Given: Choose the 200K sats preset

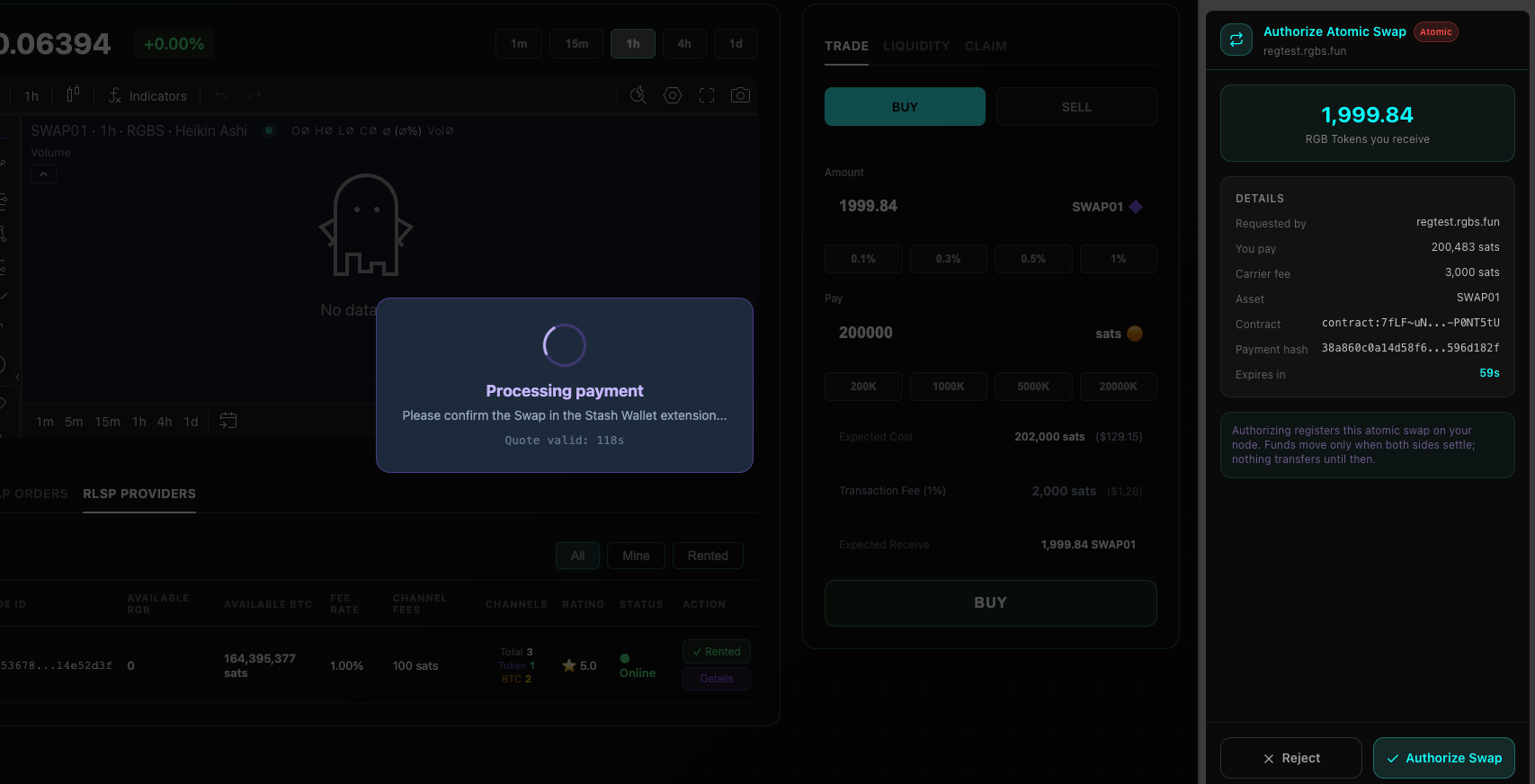Looking at the screenshot, I should (863, 387).
